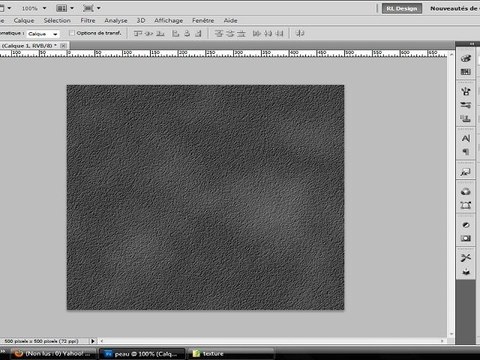This screenshot has height=360, width=480.
Task: Distribute left edges of layers
Action: [256, 33]
